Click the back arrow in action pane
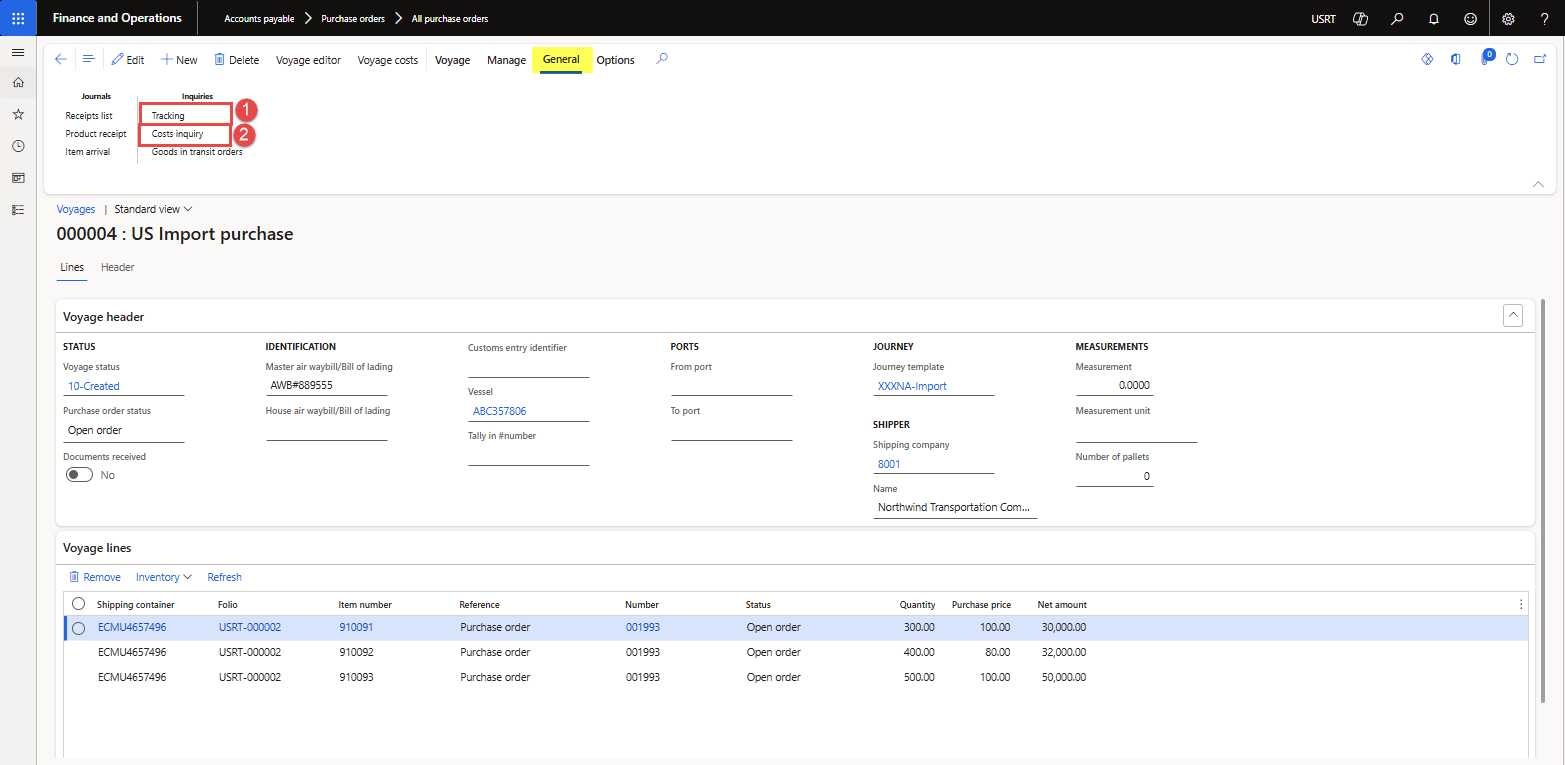The width and height of the screenshot is (1565, 765). click(61, 60)
